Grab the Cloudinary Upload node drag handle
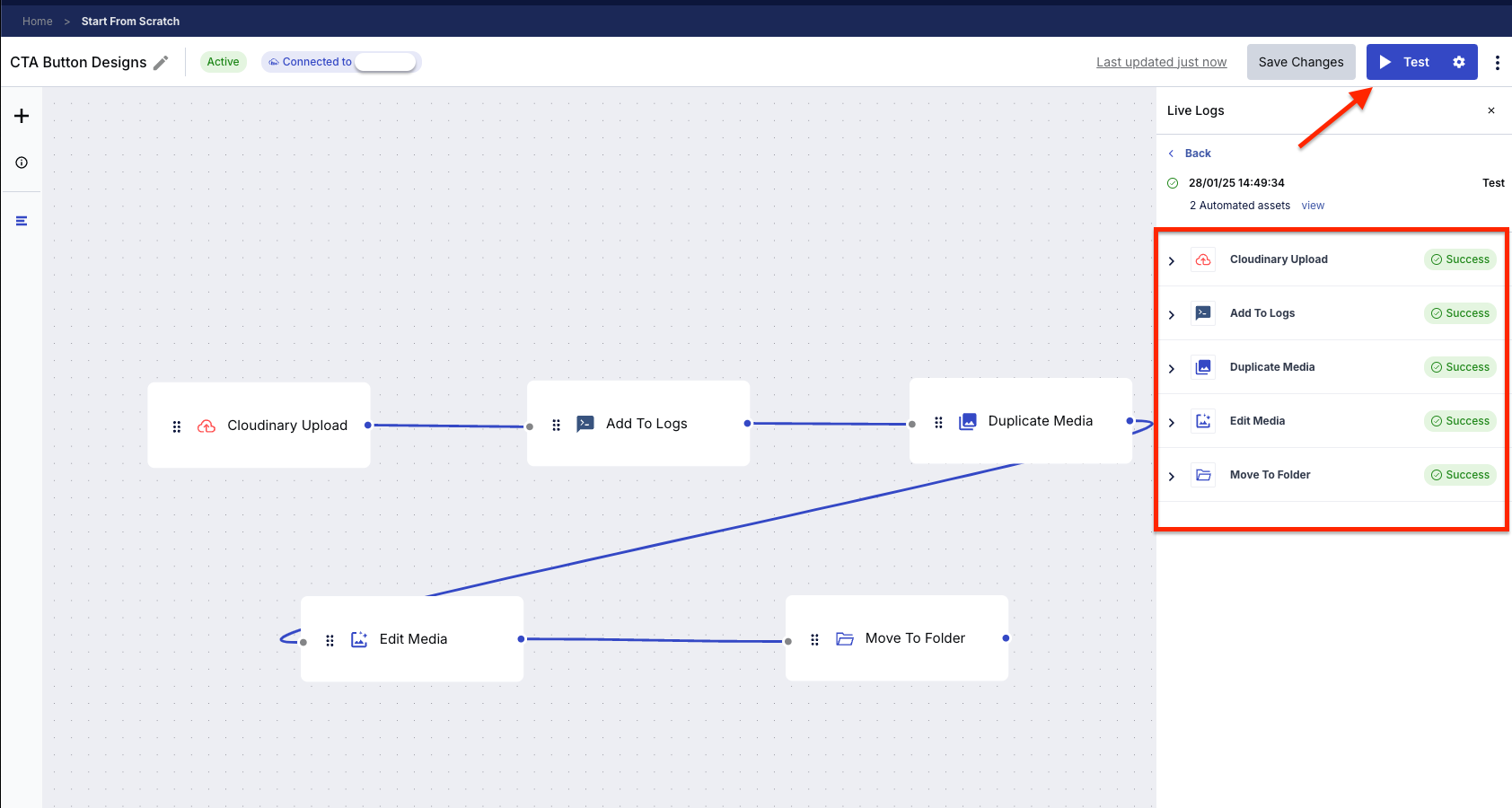1512x808 pixels. point(177,426)
